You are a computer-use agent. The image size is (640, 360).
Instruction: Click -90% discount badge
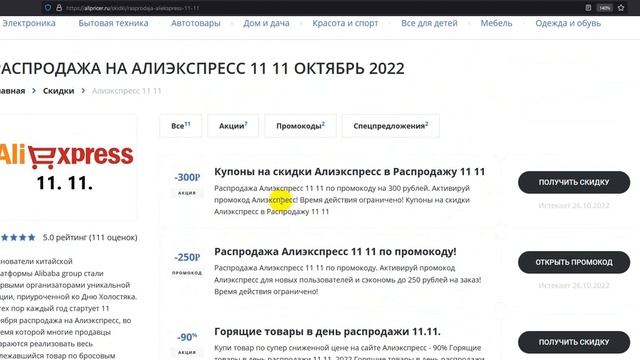[x=187, y=337]
